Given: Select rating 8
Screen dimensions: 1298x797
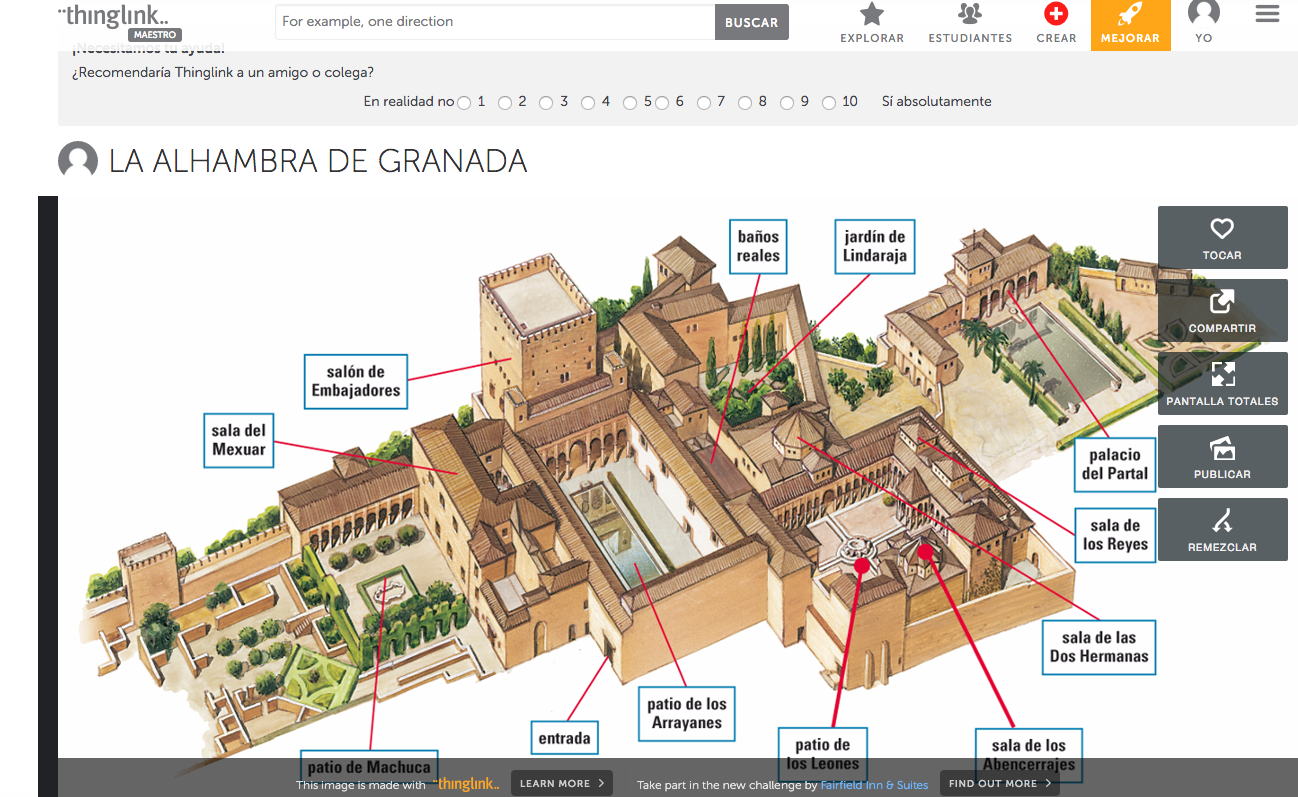Looking at the screenshot, I should pyautogui.click(x=746, y=102).
